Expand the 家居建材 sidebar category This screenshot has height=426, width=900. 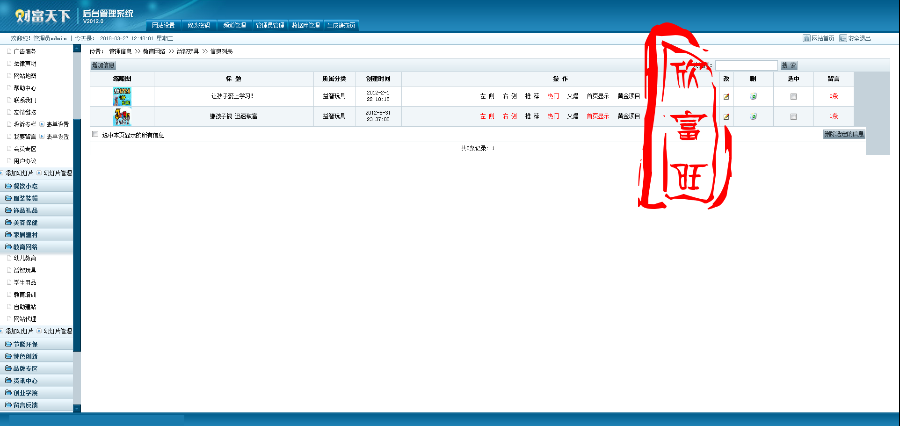37,235
